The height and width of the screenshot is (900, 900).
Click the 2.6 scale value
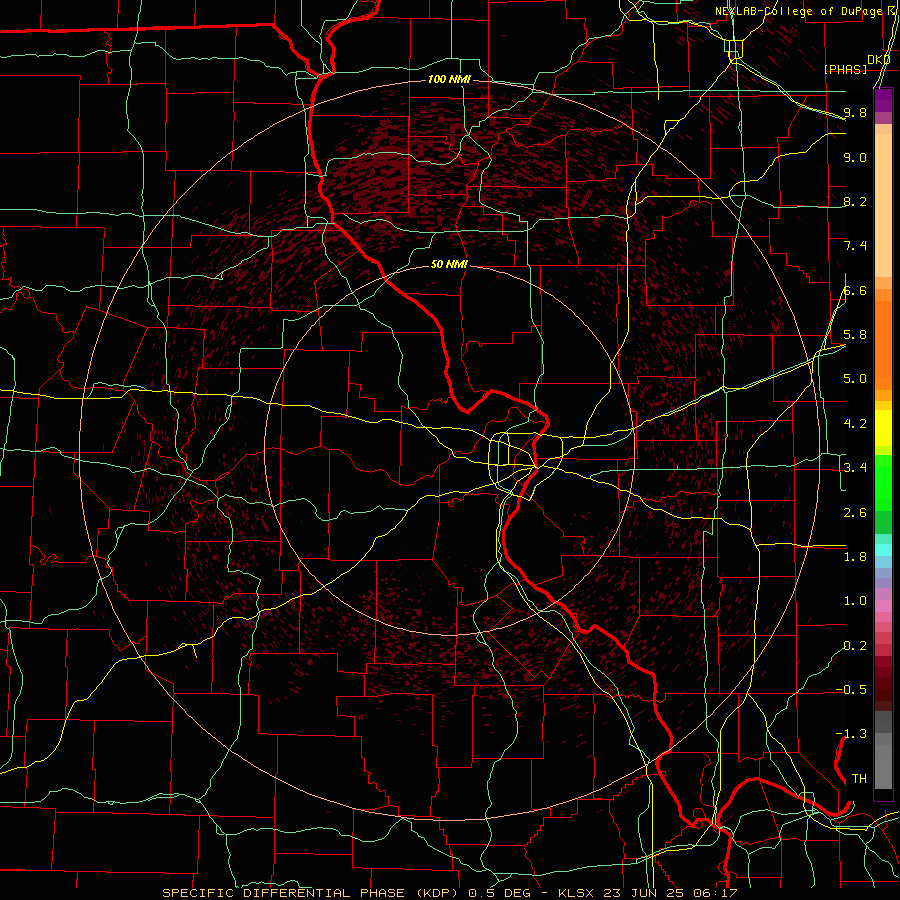click(855, 512)
